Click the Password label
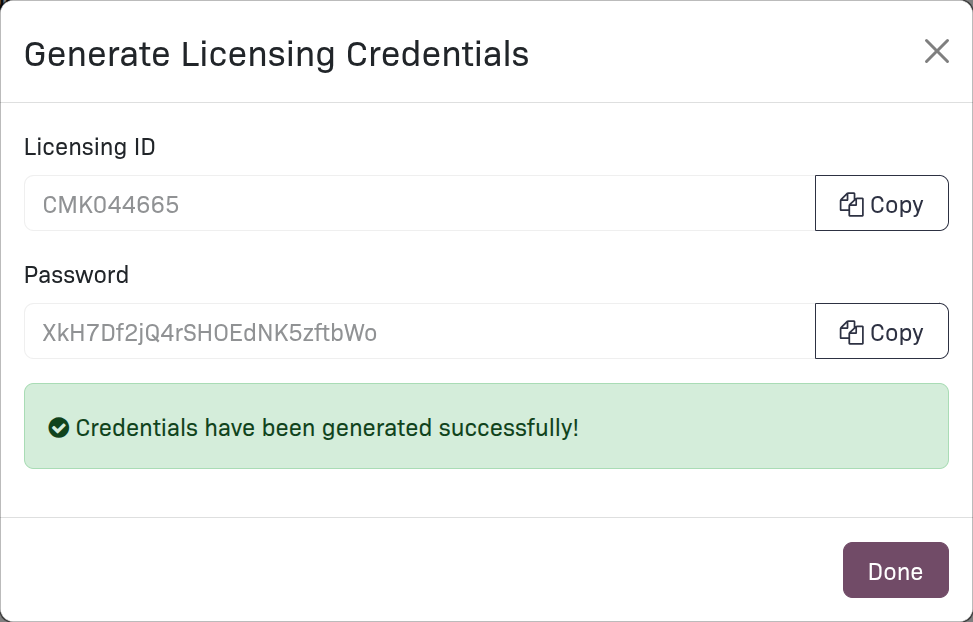973x622 pixels. 76,275
